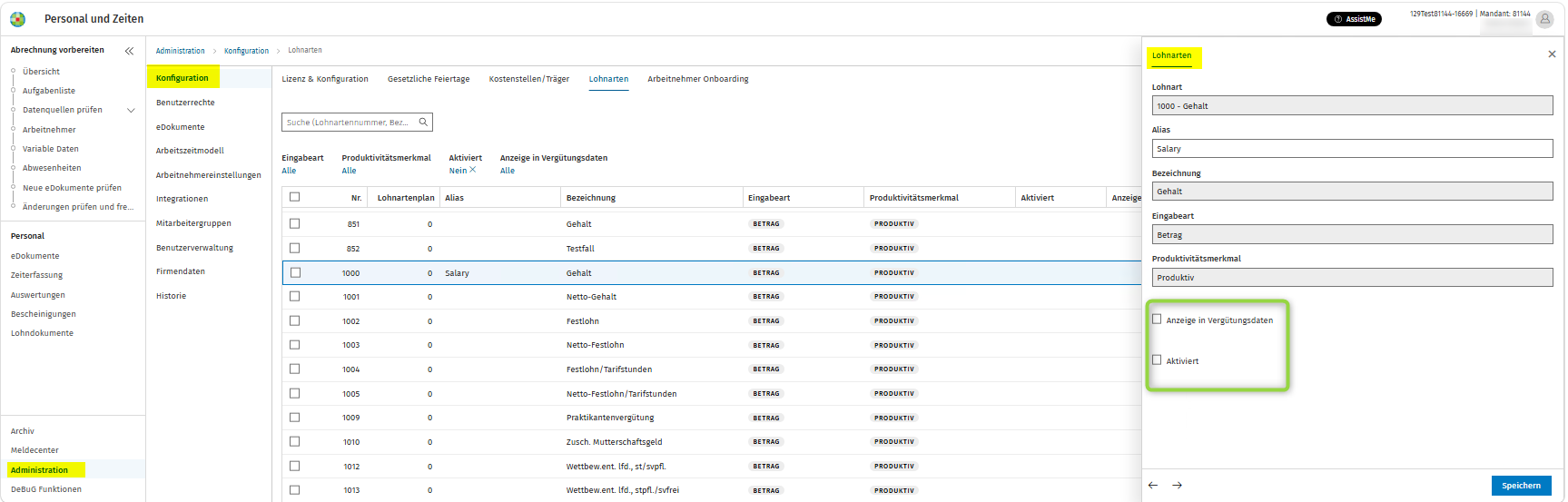The width and height of the screenshot is (1568, 502).
Task: Check the row 1009 Praktikantenvergütung checkbox
Action: [294, 418]
